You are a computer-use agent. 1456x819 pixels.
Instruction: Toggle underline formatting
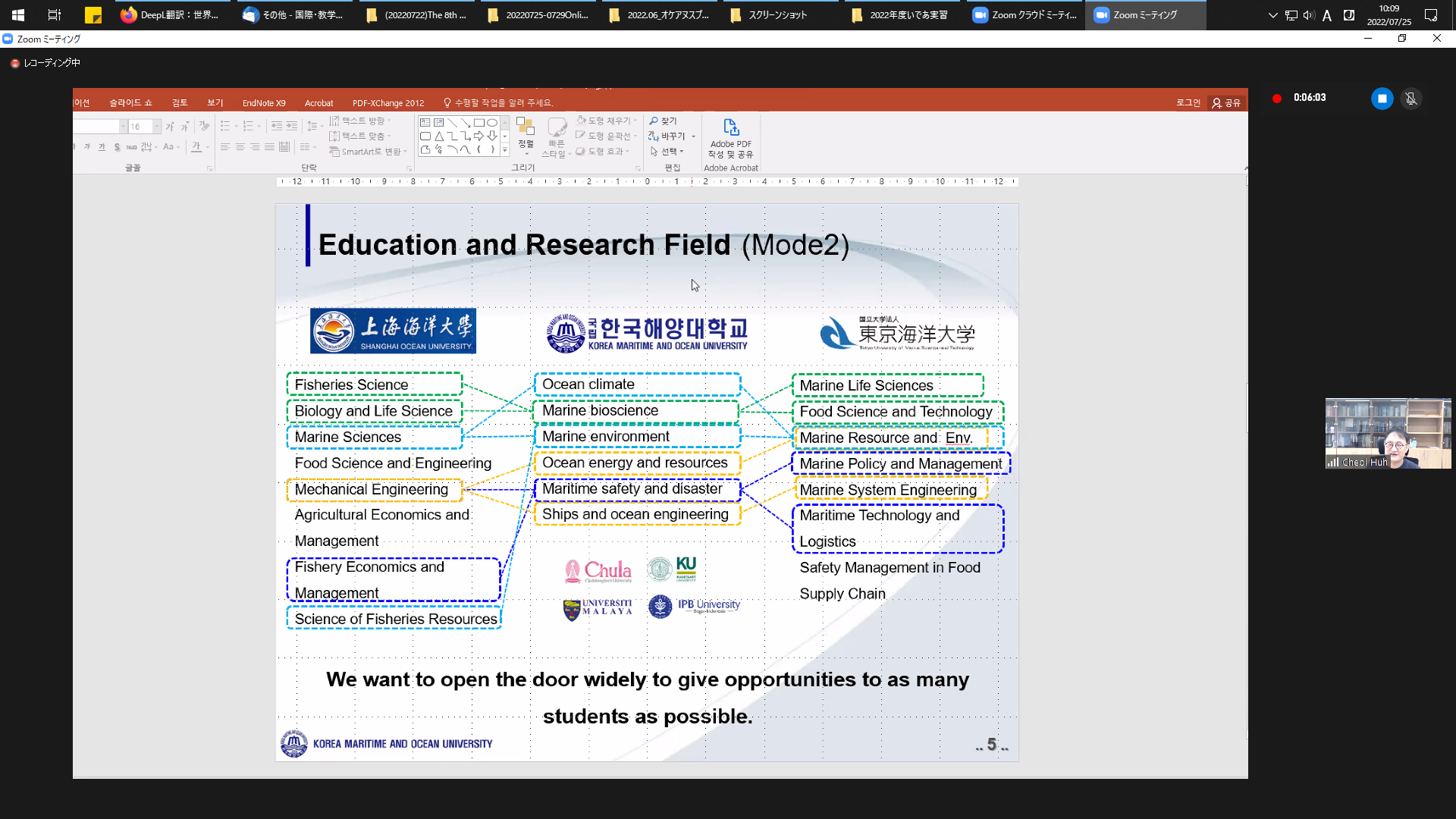tap(102, 147)
